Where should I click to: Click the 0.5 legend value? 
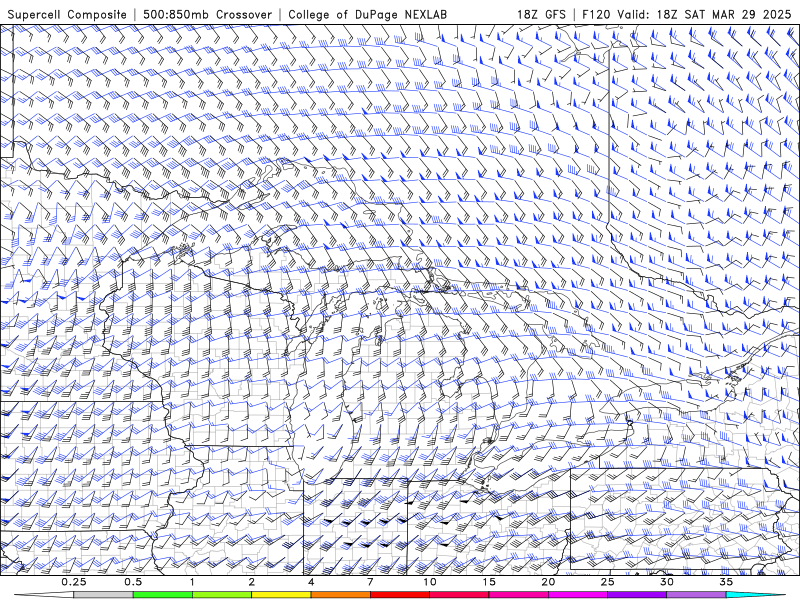click(x=133, y=582)
